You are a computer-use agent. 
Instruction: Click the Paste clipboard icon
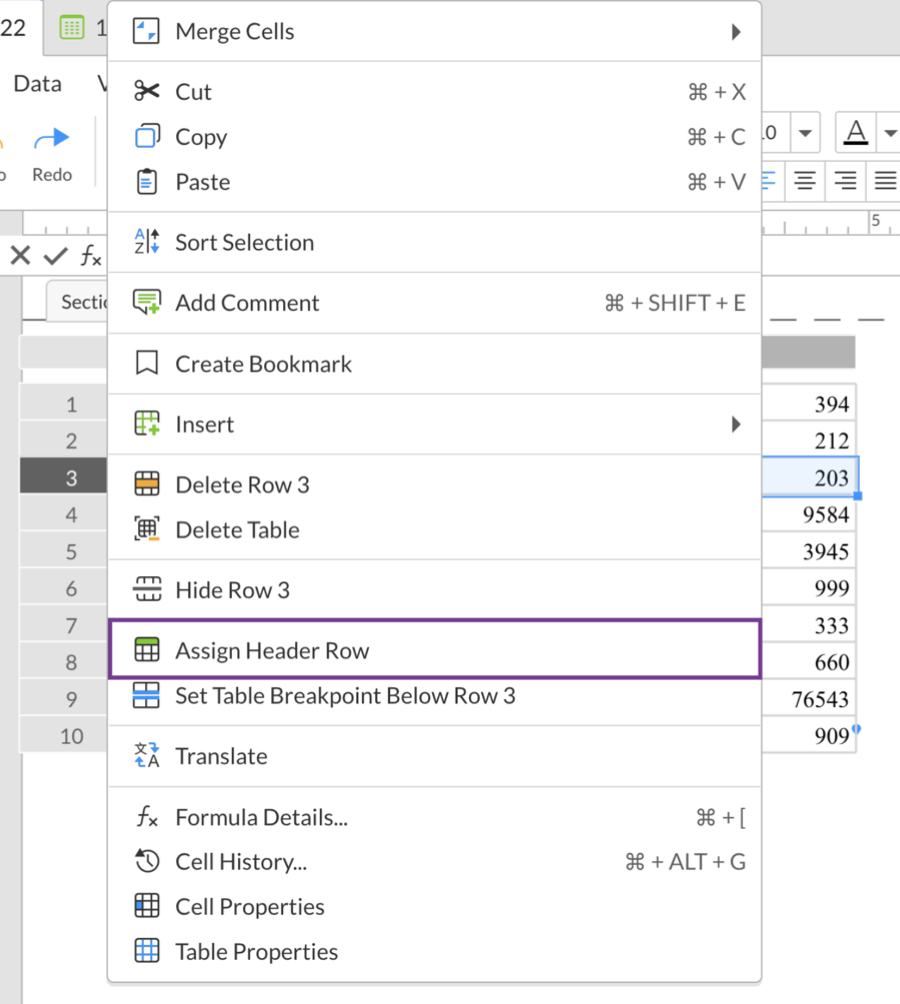[x=147, y=182]
